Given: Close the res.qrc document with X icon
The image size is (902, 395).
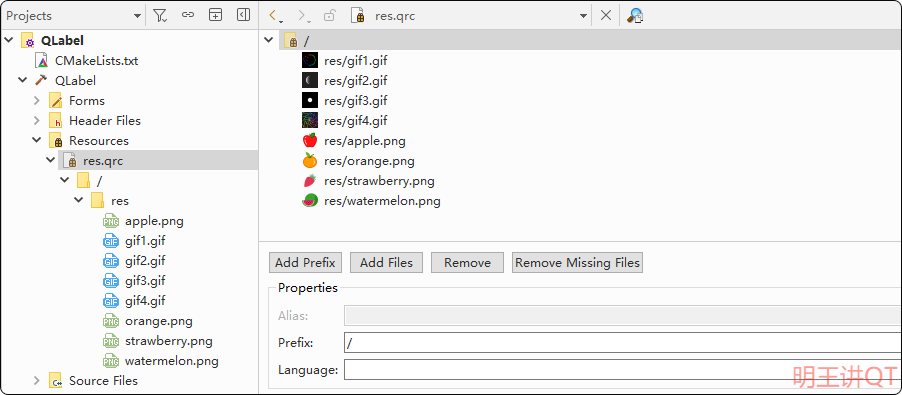Looking at the screenshot, I should click(x=605, y=16).
